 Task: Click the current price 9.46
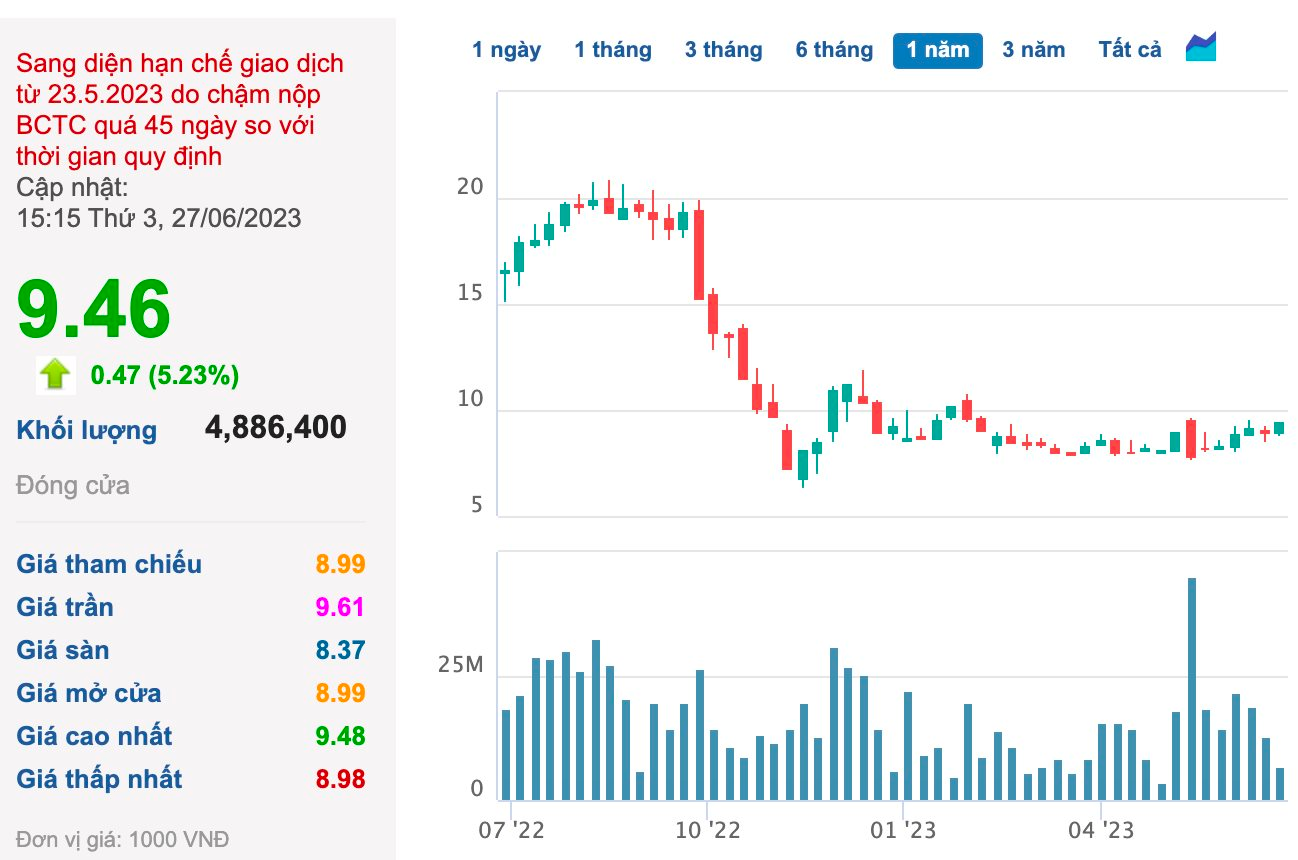coord(94,309)
